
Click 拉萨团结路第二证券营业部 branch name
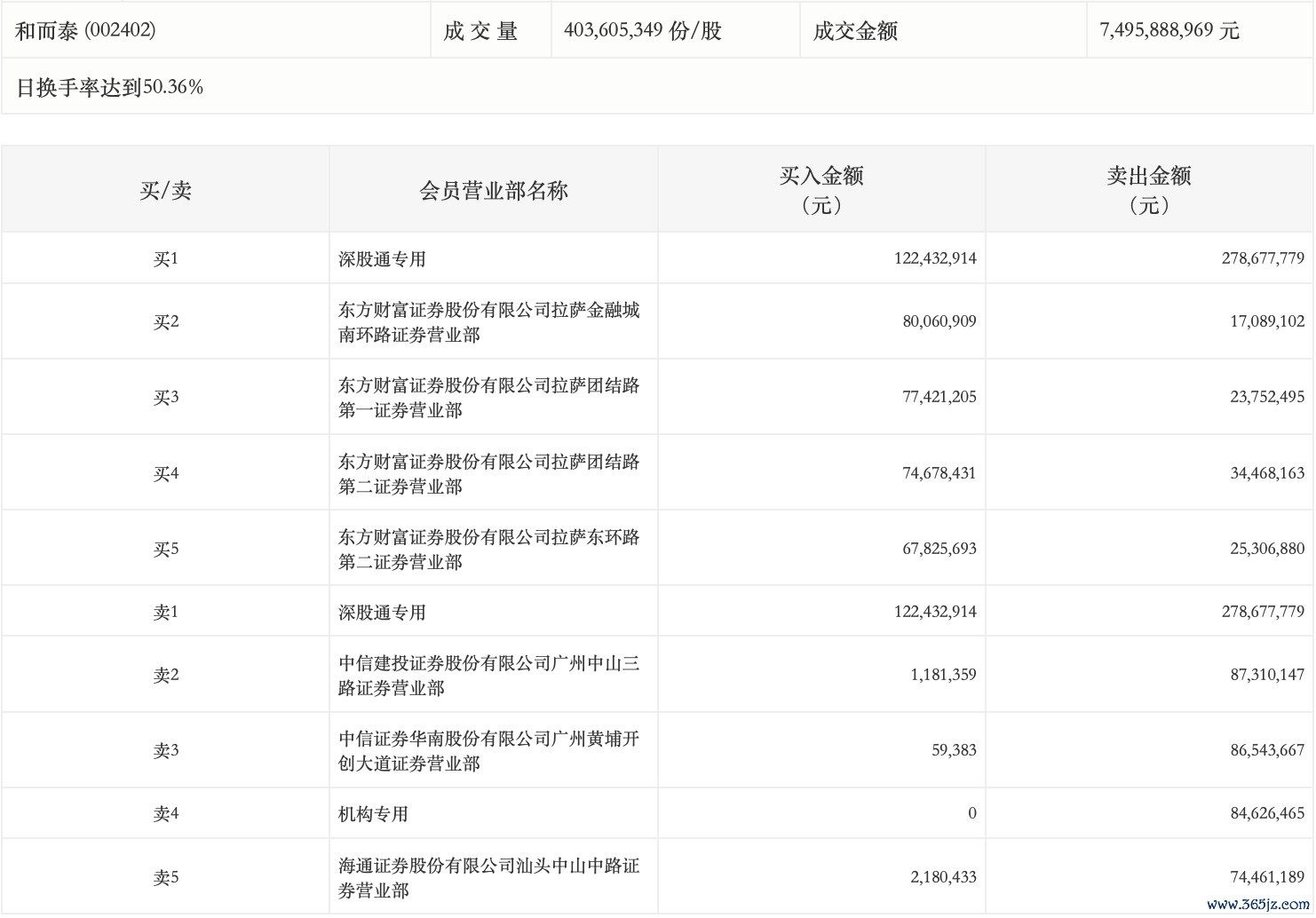coord(488,474)
